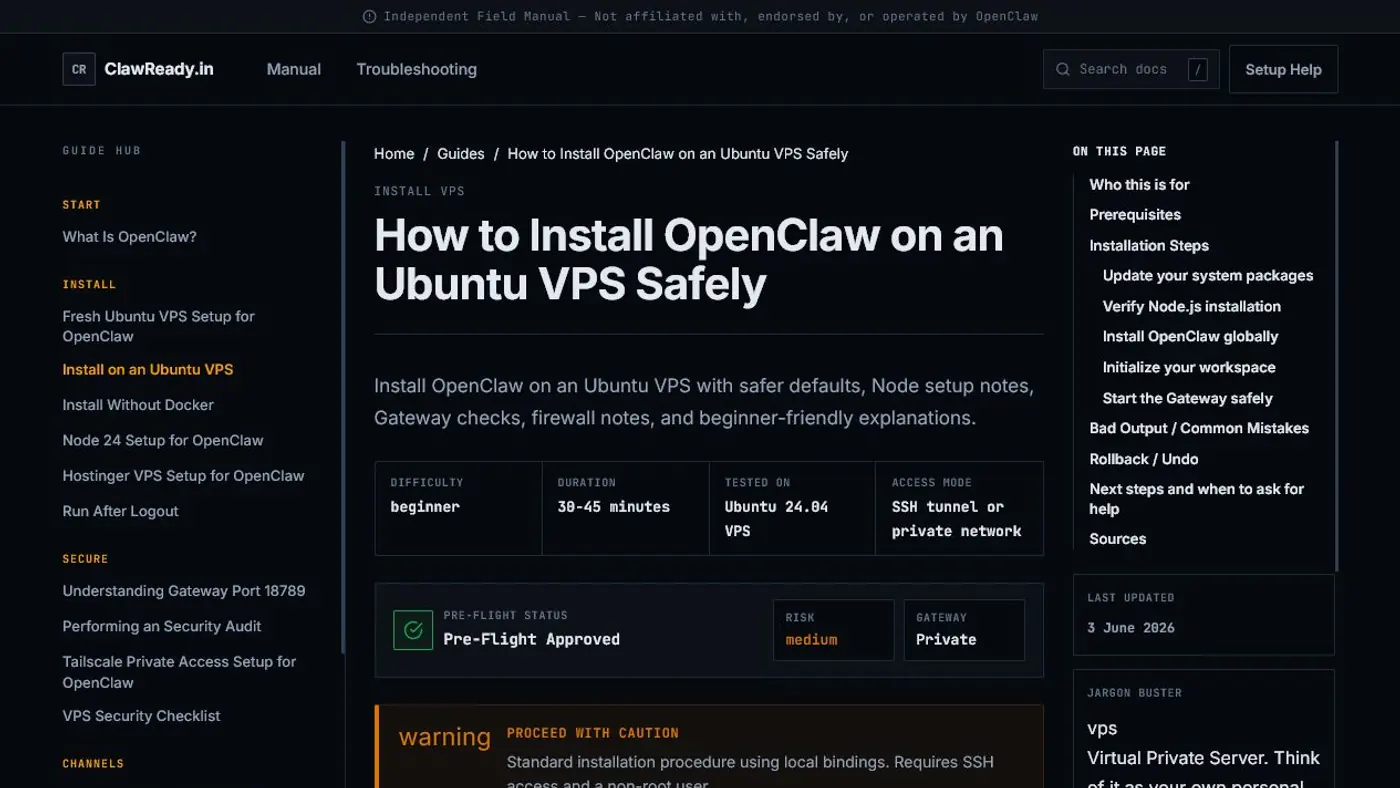Jump to Update your system packages

pyautogui.click(x=1208, y=276)
